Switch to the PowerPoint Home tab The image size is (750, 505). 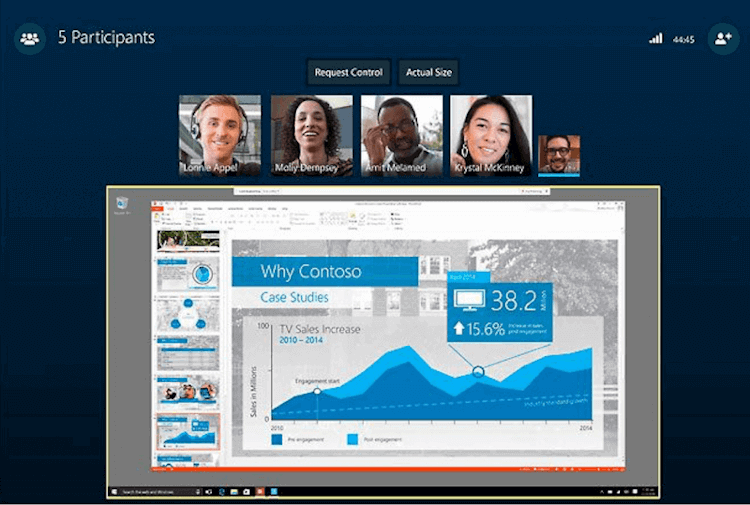[171, 209]
